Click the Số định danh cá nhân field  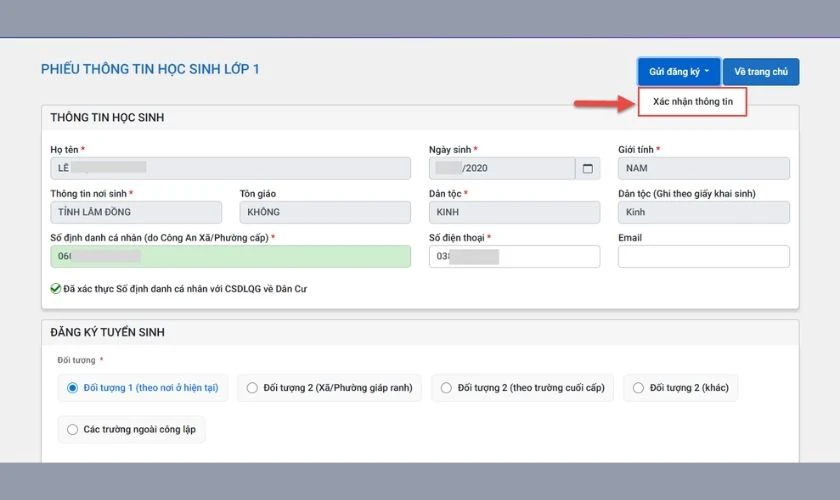(x=230, y=256)
